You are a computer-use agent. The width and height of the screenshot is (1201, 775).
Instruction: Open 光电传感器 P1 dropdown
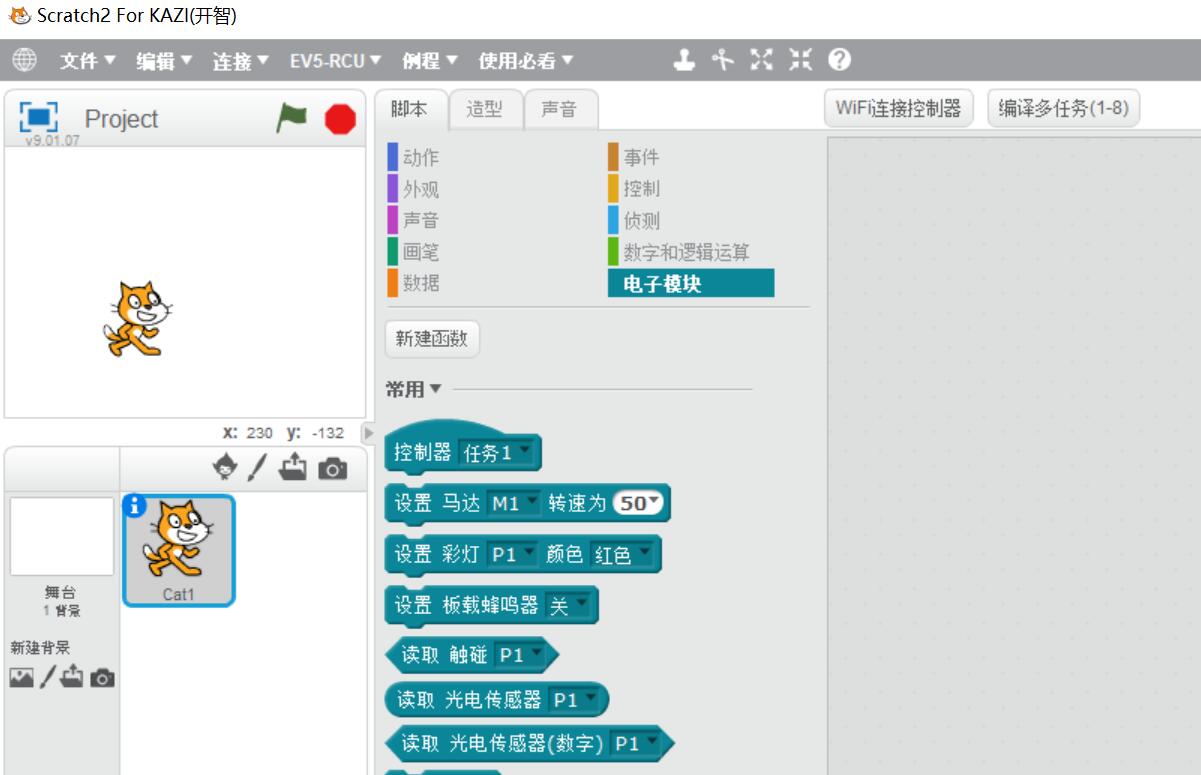click(x=575, y=700)
